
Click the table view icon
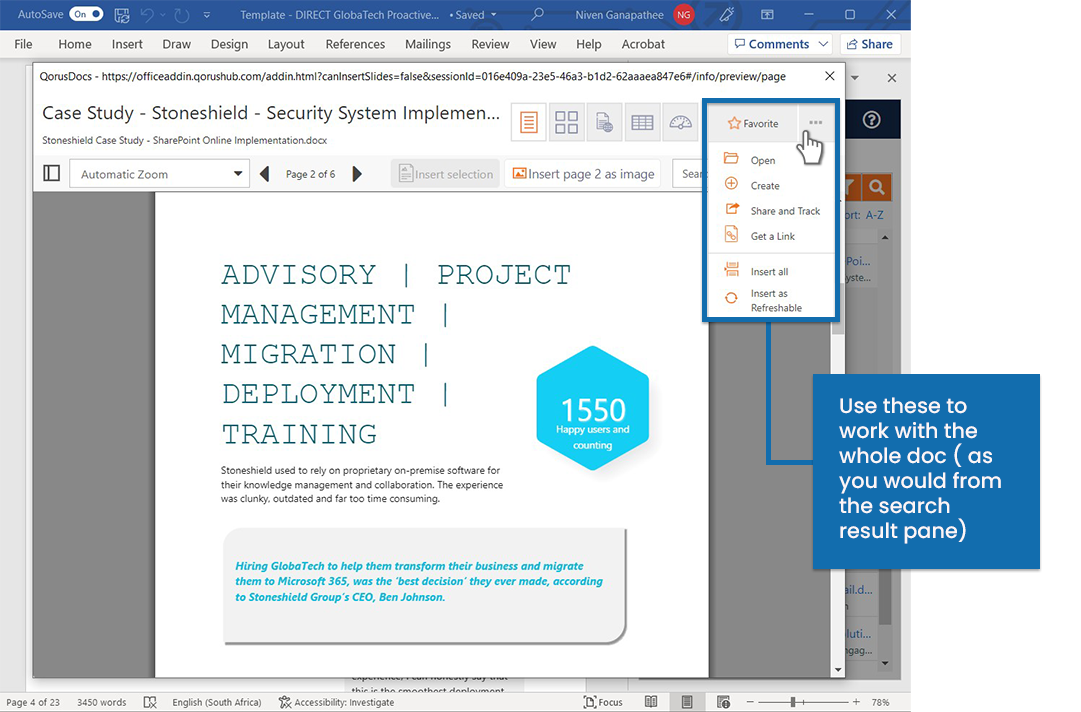[642, 122]
